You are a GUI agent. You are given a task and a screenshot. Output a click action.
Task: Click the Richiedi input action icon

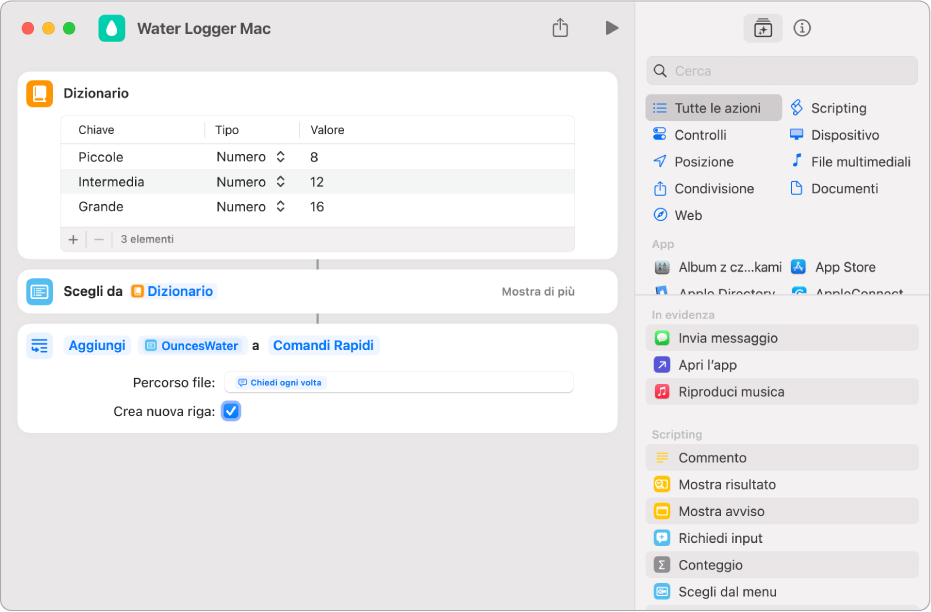[662, 538]
